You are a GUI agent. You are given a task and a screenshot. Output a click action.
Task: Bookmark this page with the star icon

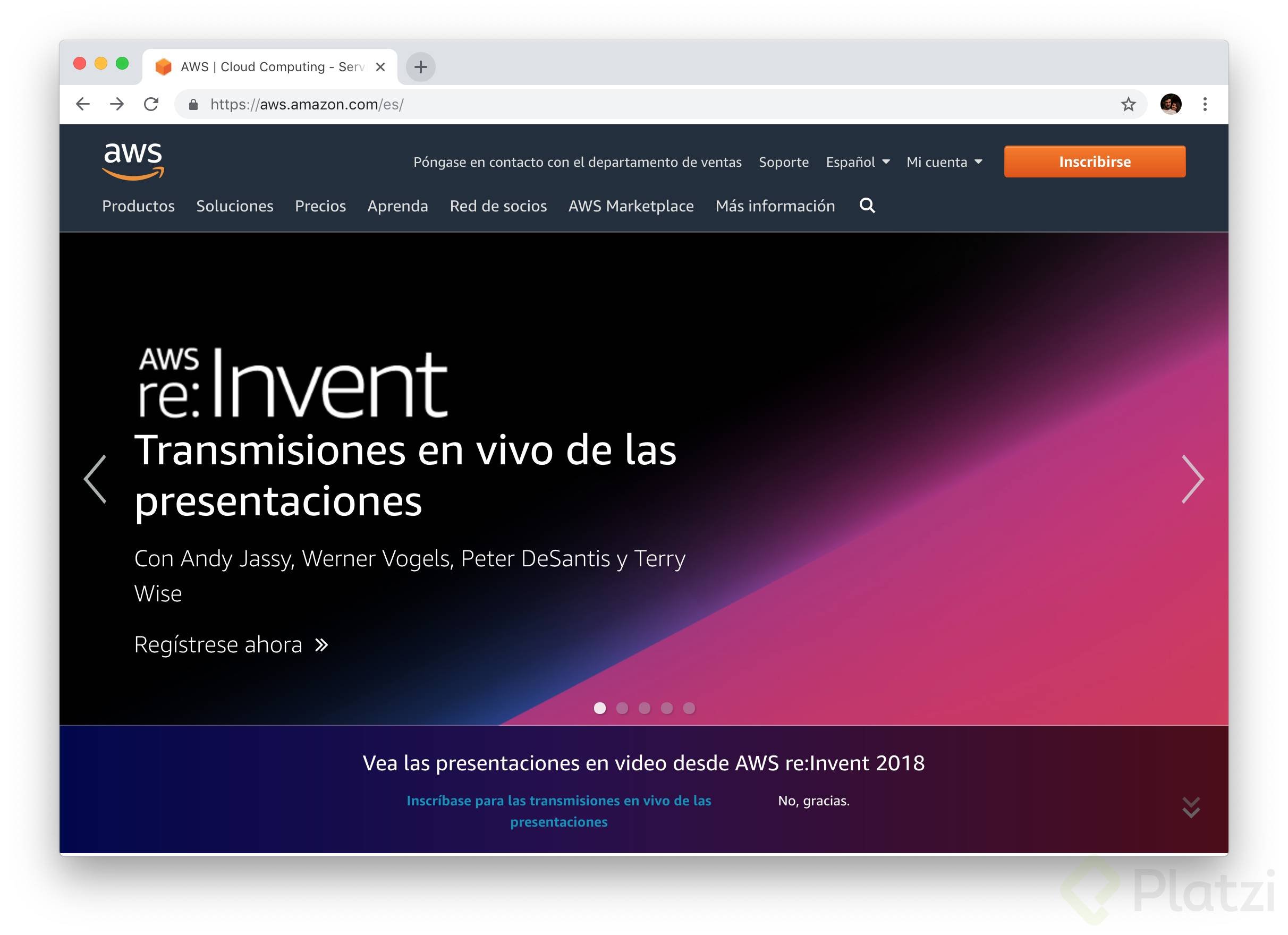1128,104
